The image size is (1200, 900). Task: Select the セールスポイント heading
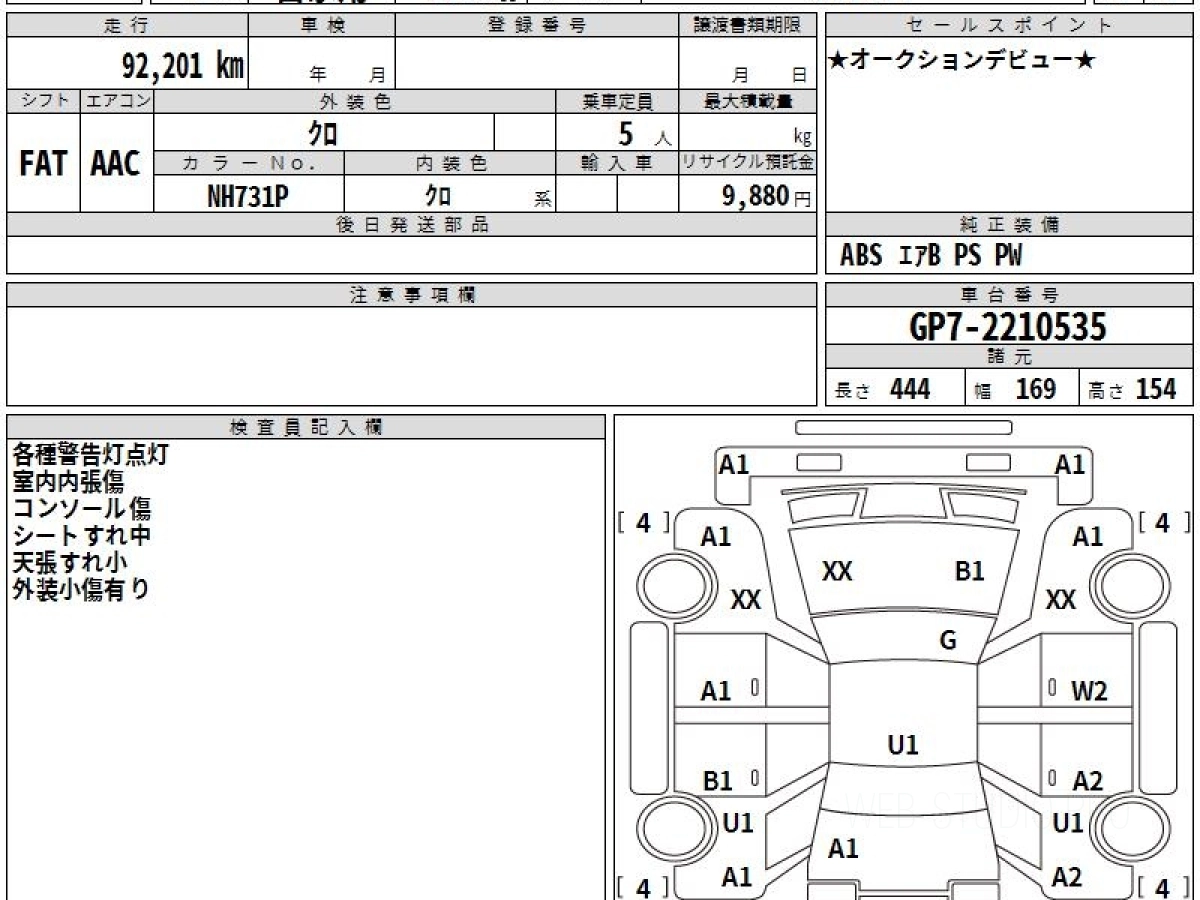click(1010, 26)
